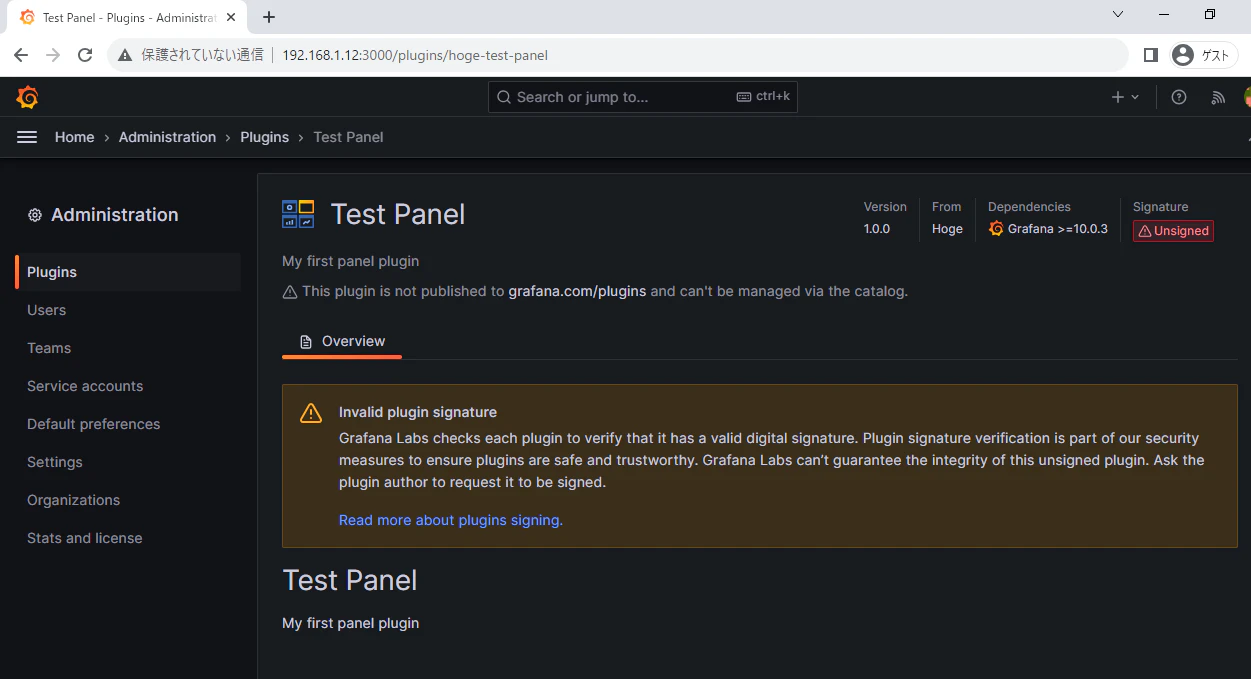1251x679 pixels.
Task: Open the Overview tab
Action: click(342, 341)
